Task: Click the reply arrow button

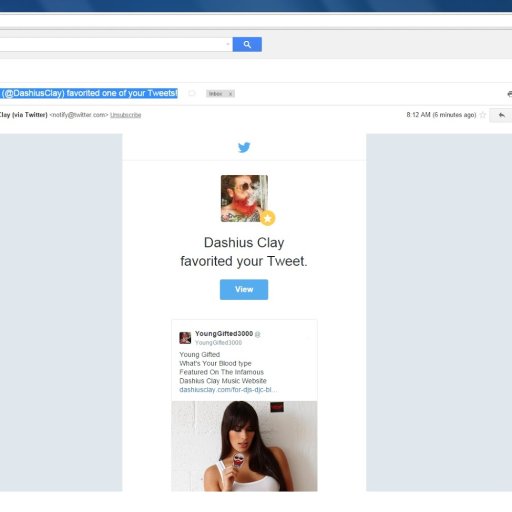Action: tap(501, 115)
